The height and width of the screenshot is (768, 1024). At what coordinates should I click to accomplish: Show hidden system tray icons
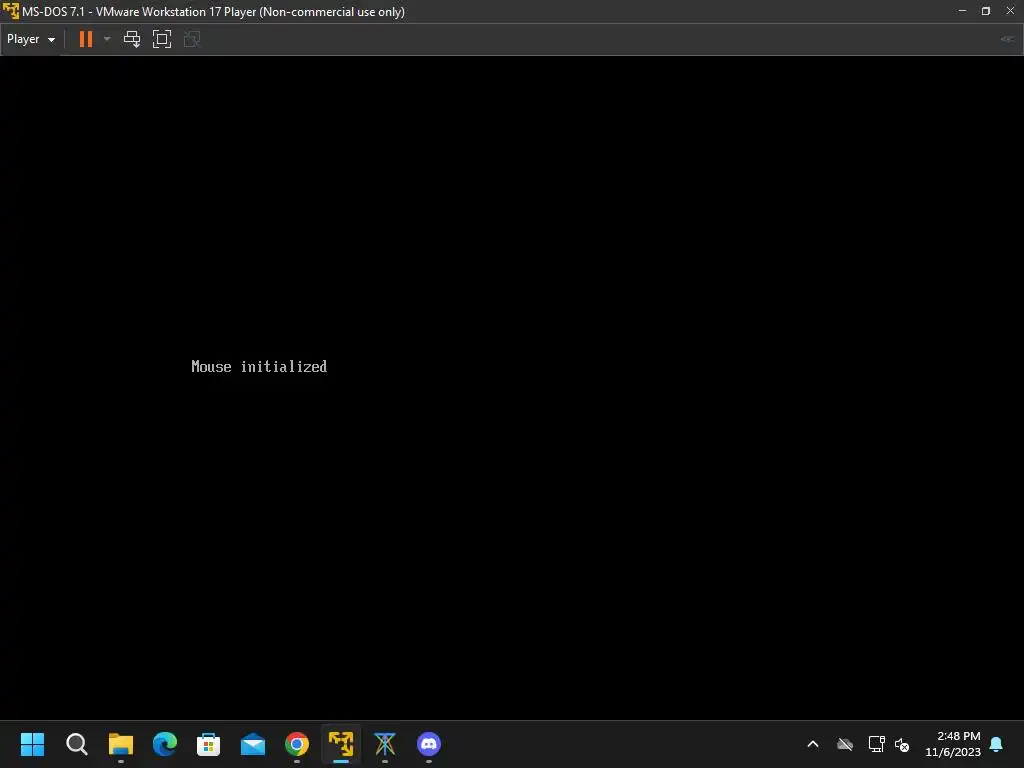coord(813,744)
